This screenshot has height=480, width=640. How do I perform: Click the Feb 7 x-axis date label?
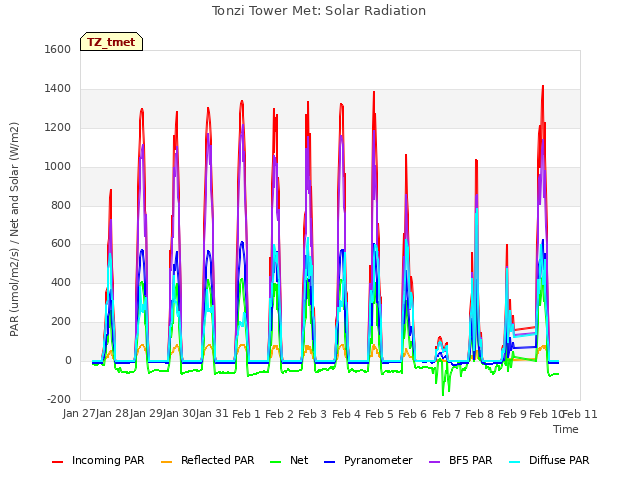click(446, 415)
